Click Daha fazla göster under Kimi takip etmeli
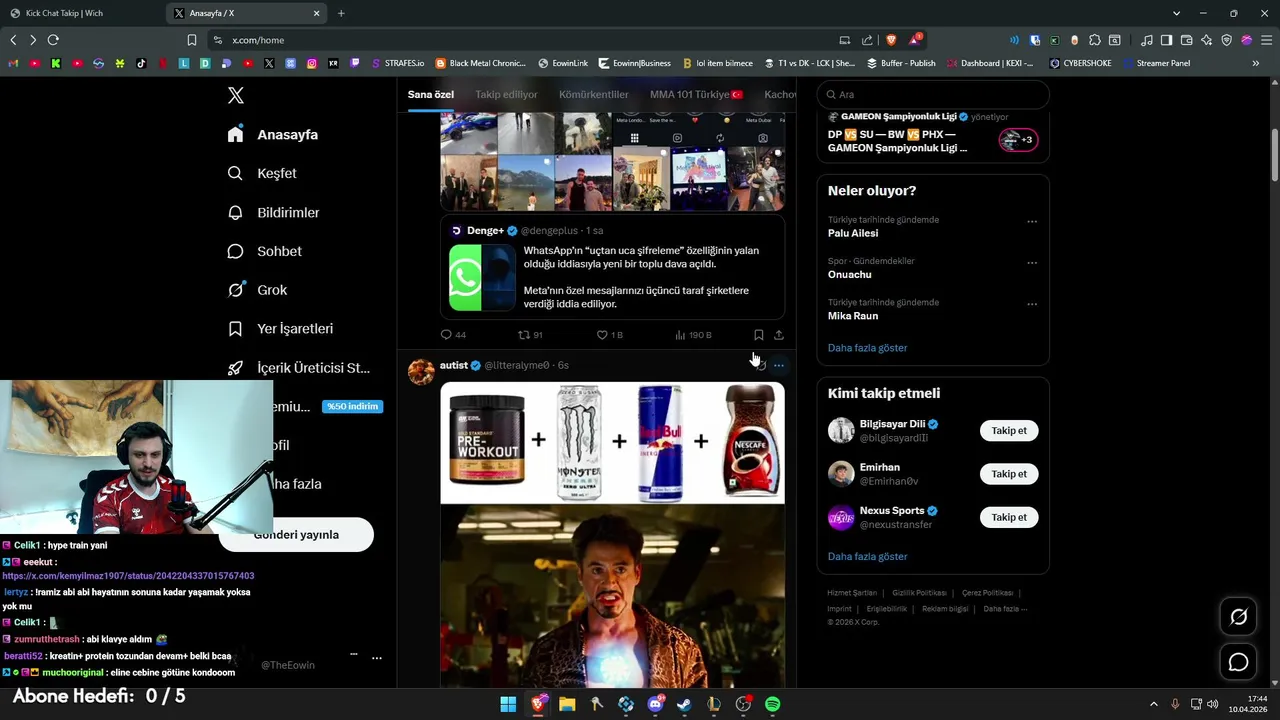The height and width of the screenshot is (720, 1280). 867,556
